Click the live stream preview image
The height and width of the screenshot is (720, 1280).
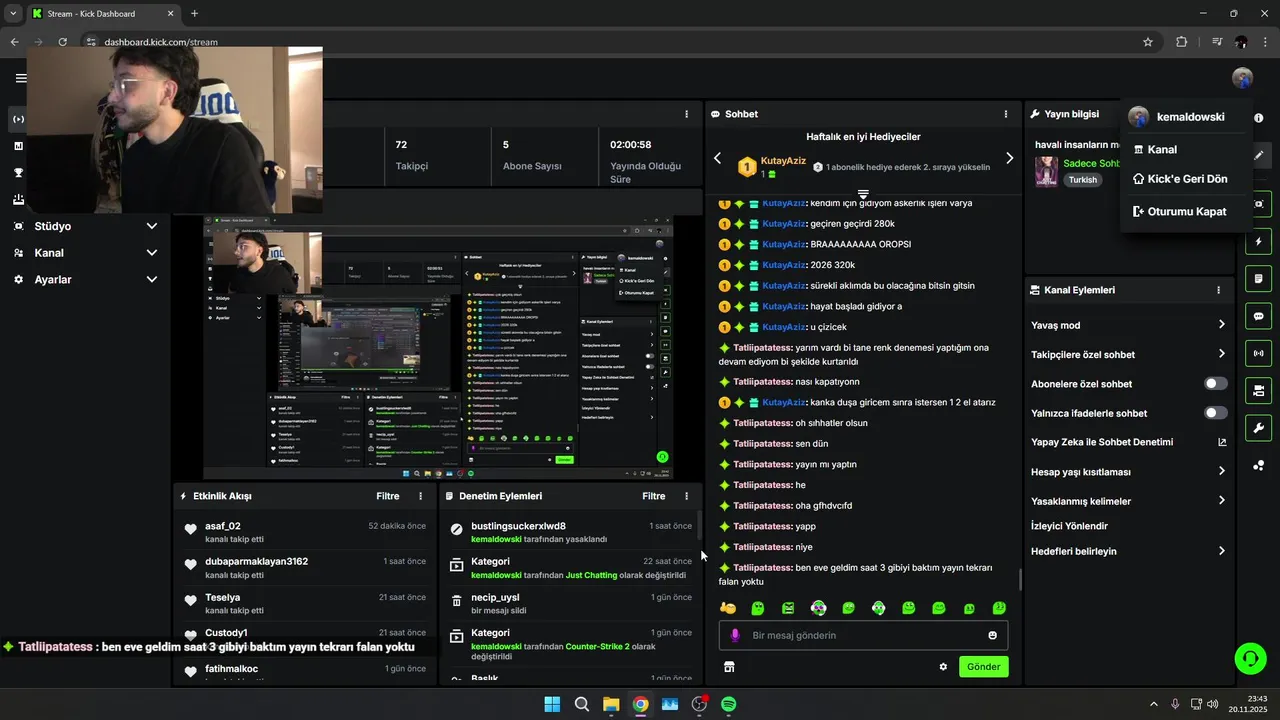pyautogui.click(x=438, y=347)
